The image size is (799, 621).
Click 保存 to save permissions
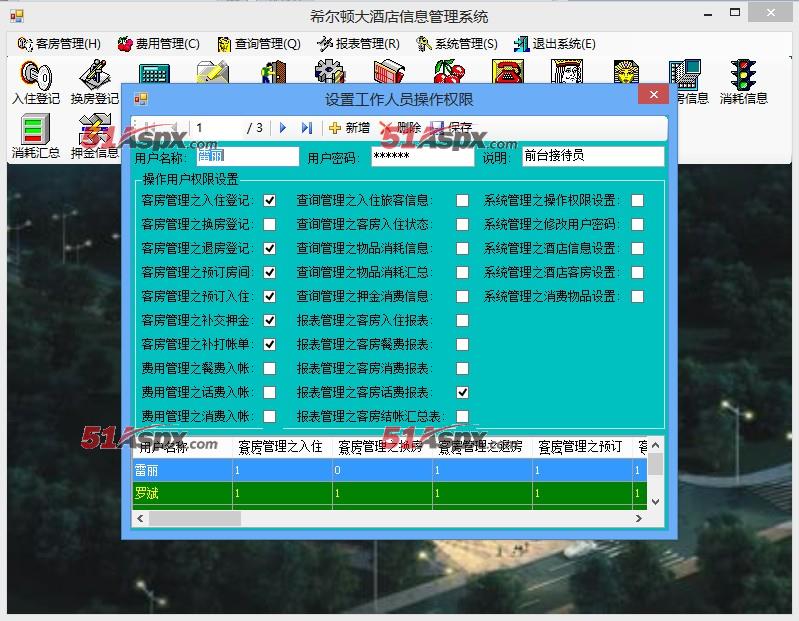pos(451,128)
